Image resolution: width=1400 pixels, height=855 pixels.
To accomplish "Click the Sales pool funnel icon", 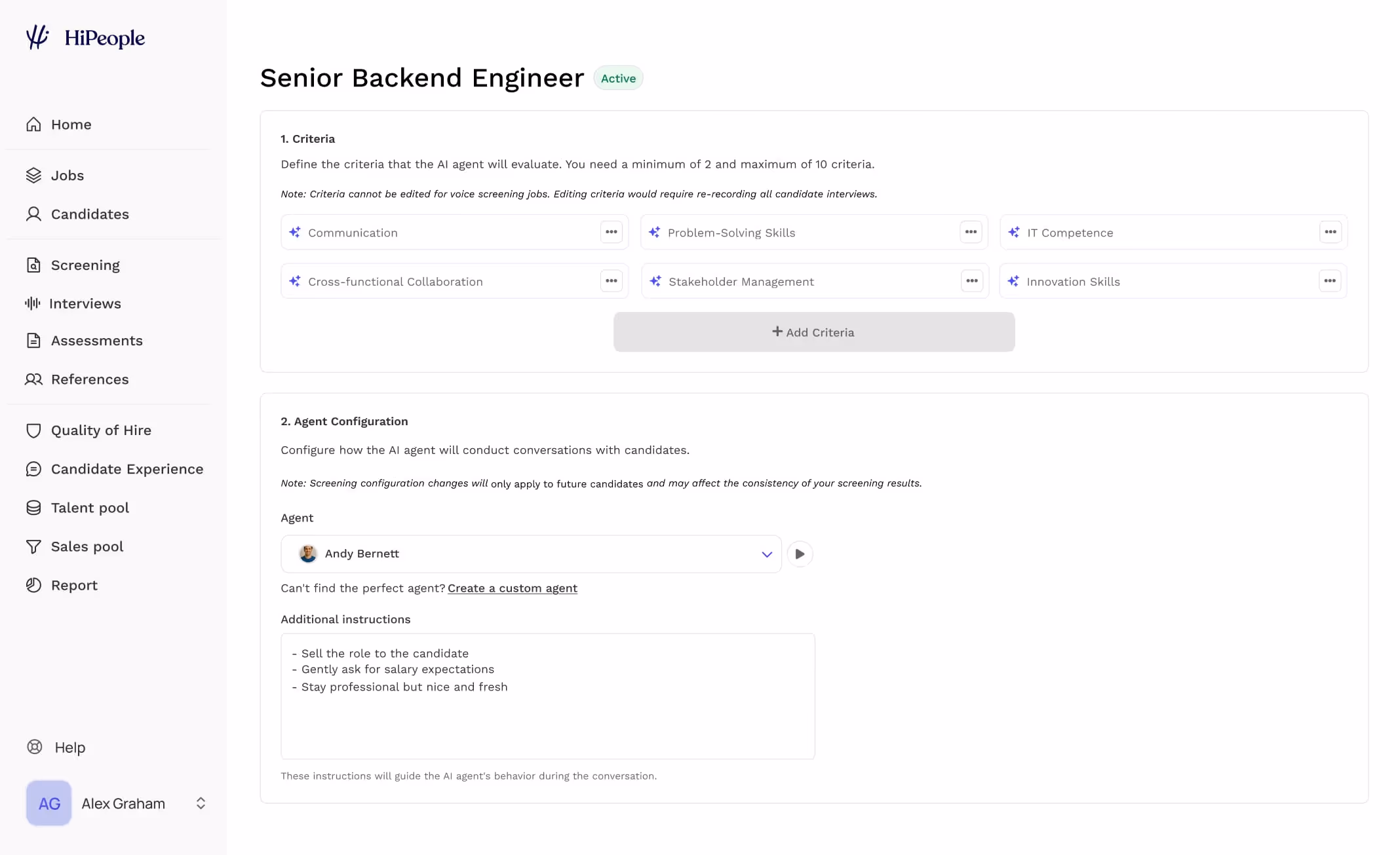I will 33,546.
